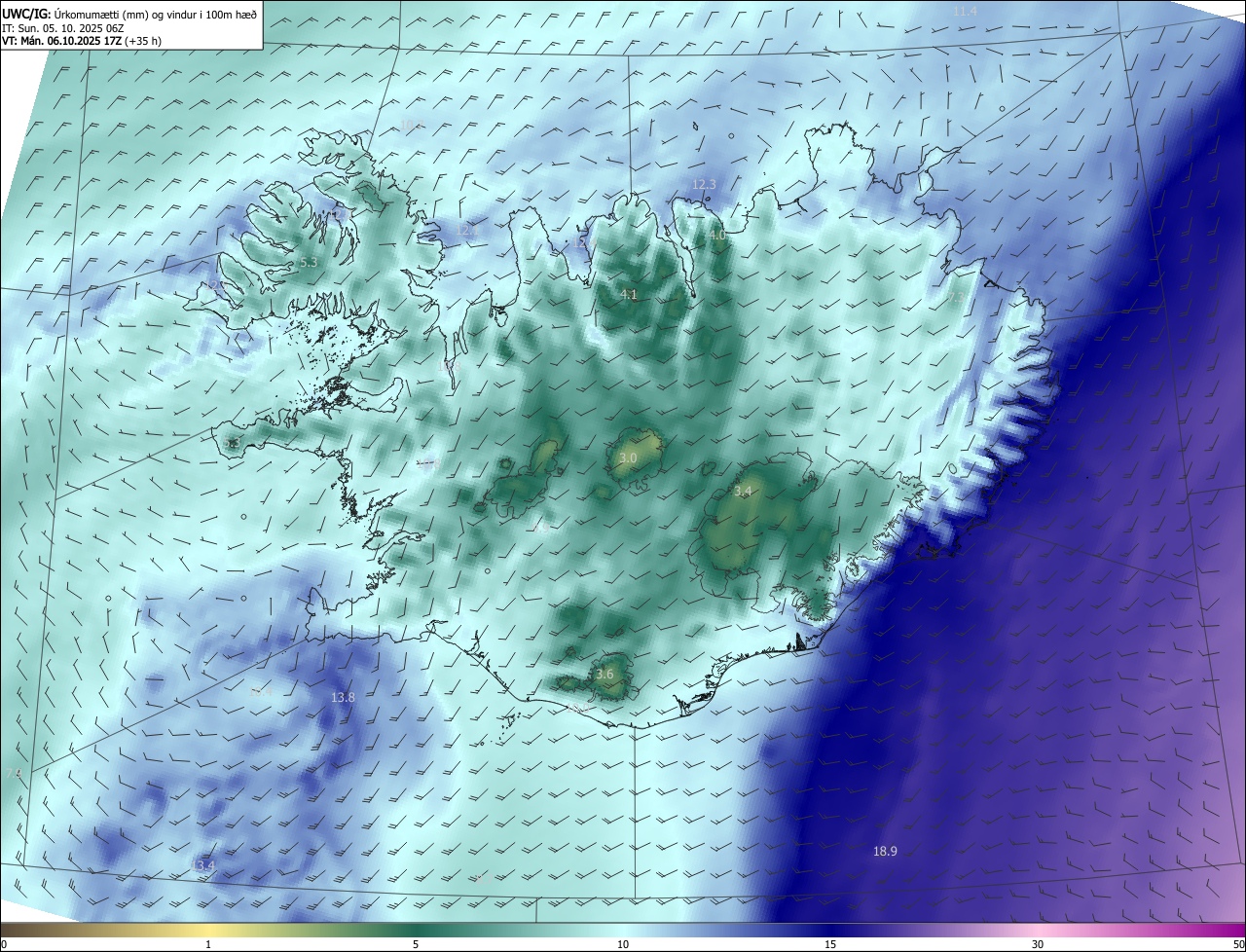Click the colorbar tick label 30

click(x=1038, y=944)
